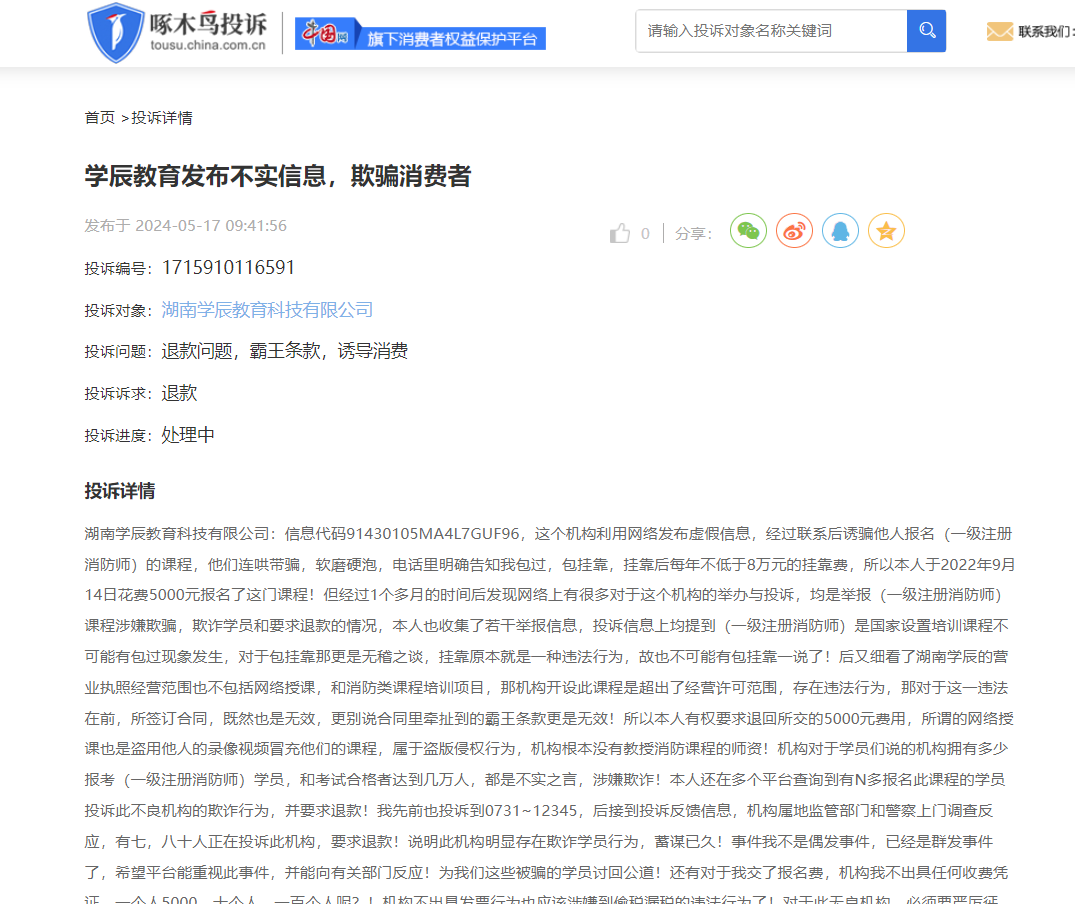1075x904 pixels.
Task: Share via the green WeChat icon
Action: [x=748, y=231]
